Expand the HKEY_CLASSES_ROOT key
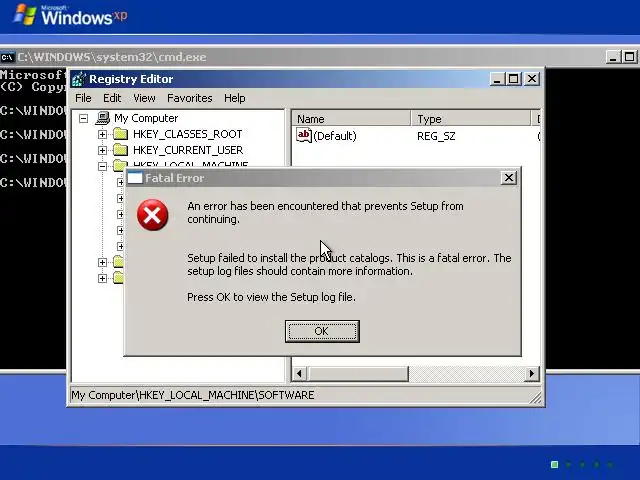The image size is (640, 480). (102, 134)
